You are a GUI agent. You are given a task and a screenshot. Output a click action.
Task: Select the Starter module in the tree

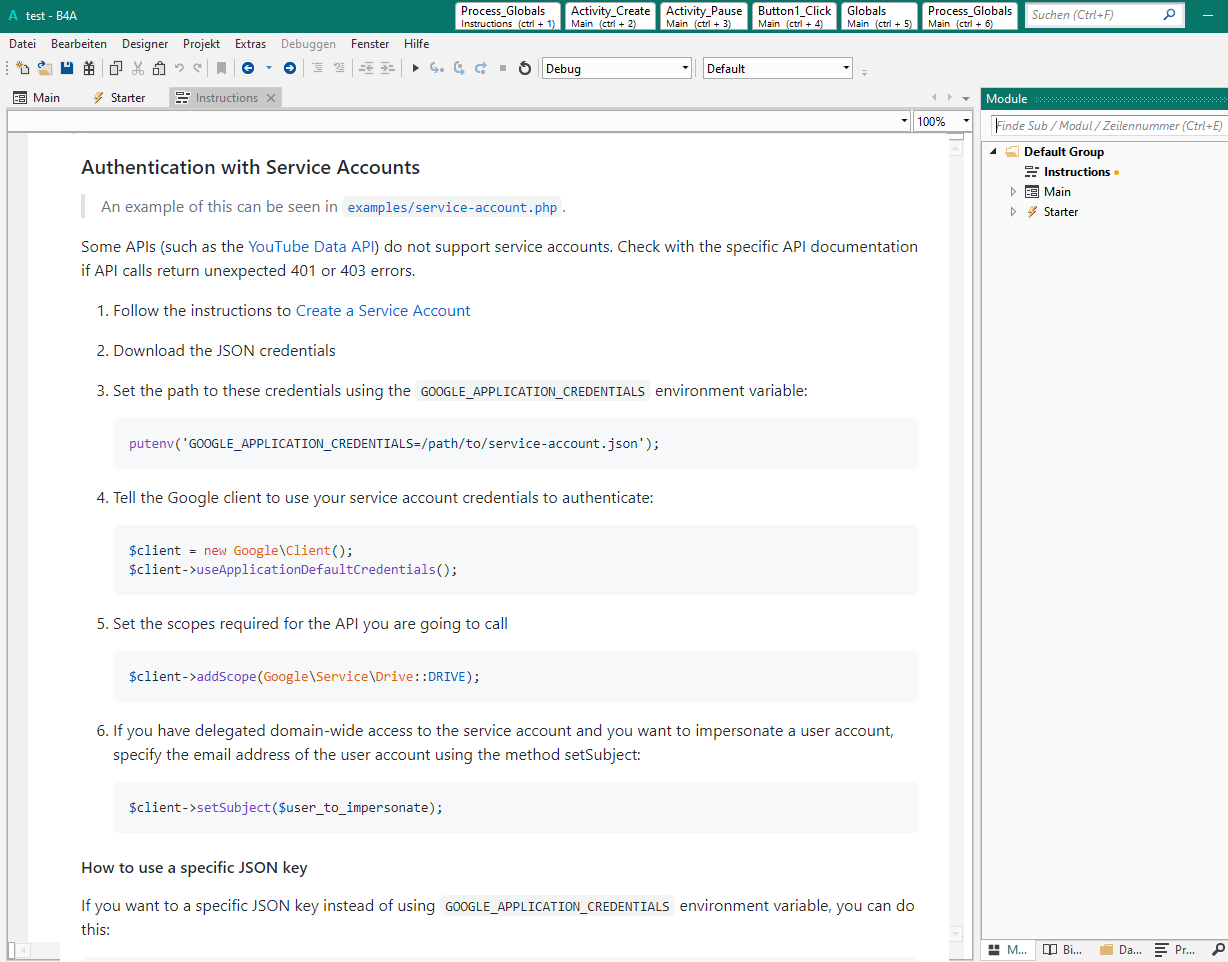pos(1060,212)
